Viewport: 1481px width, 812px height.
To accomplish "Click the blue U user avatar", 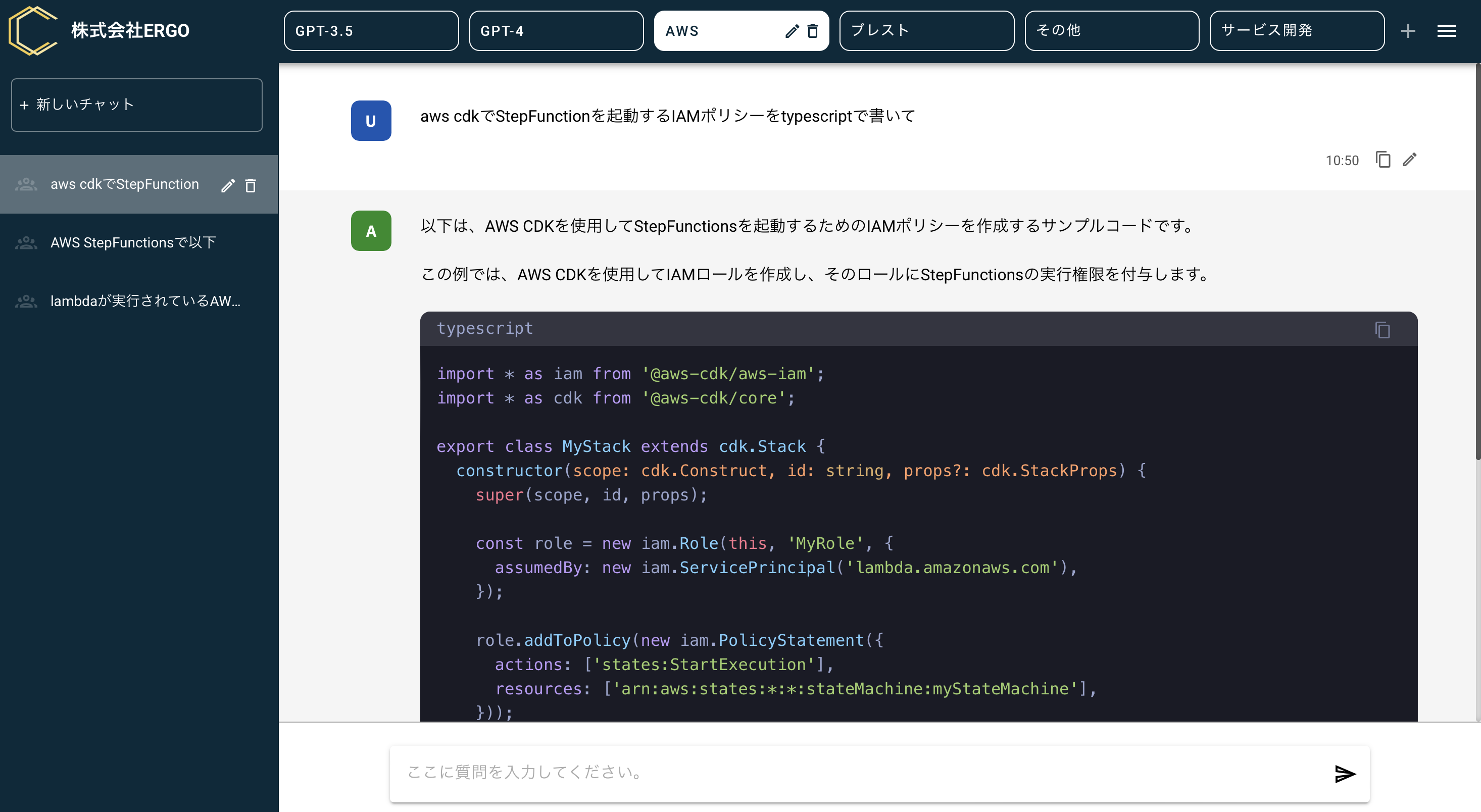I will tap(371, 121).
